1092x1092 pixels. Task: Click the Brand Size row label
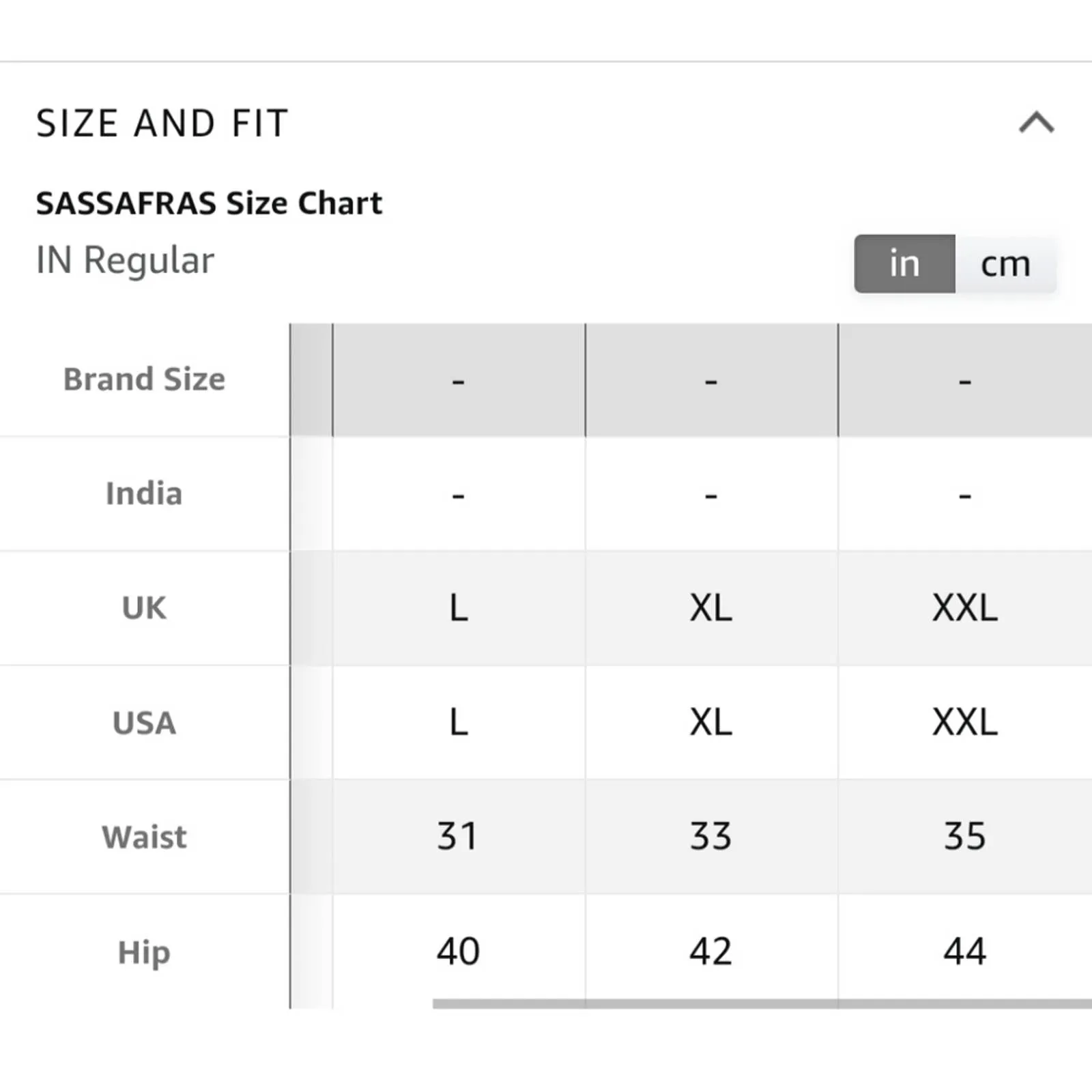(x=144, y=379)
